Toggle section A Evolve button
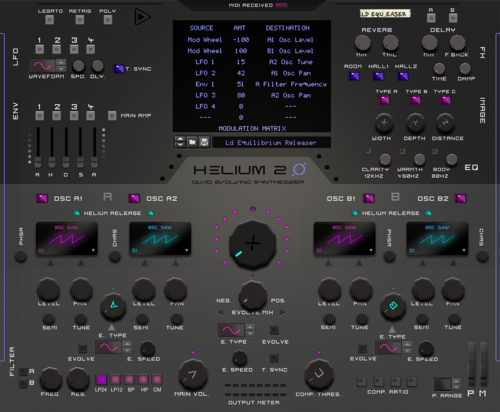The width and height of the screenshot is (500, 412). 82,349
